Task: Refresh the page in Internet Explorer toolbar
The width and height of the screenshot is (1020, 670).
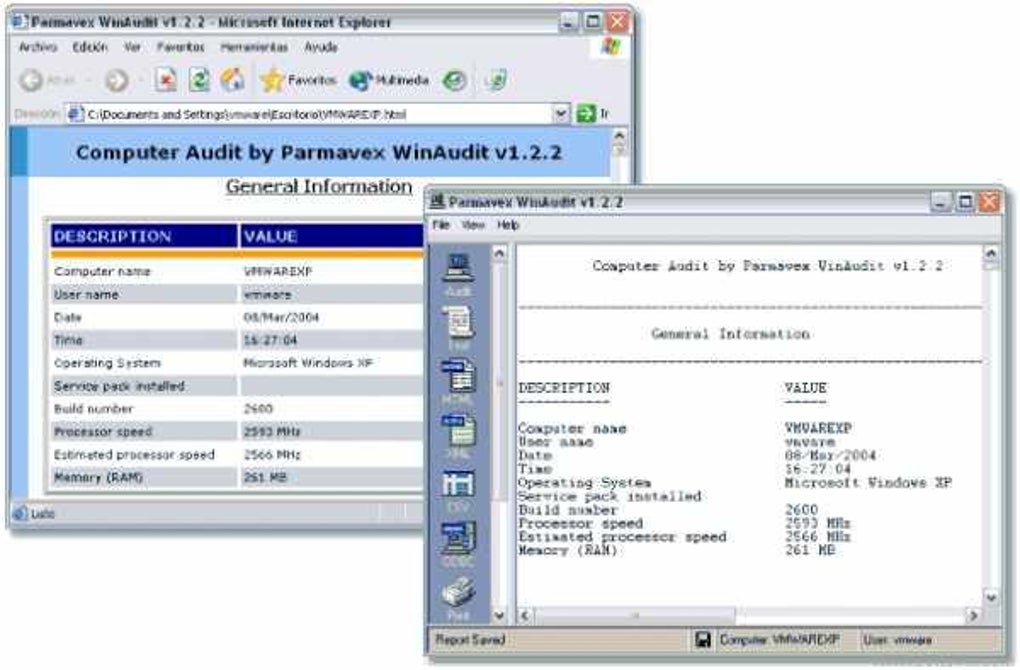Action: [x=199, y=80]
